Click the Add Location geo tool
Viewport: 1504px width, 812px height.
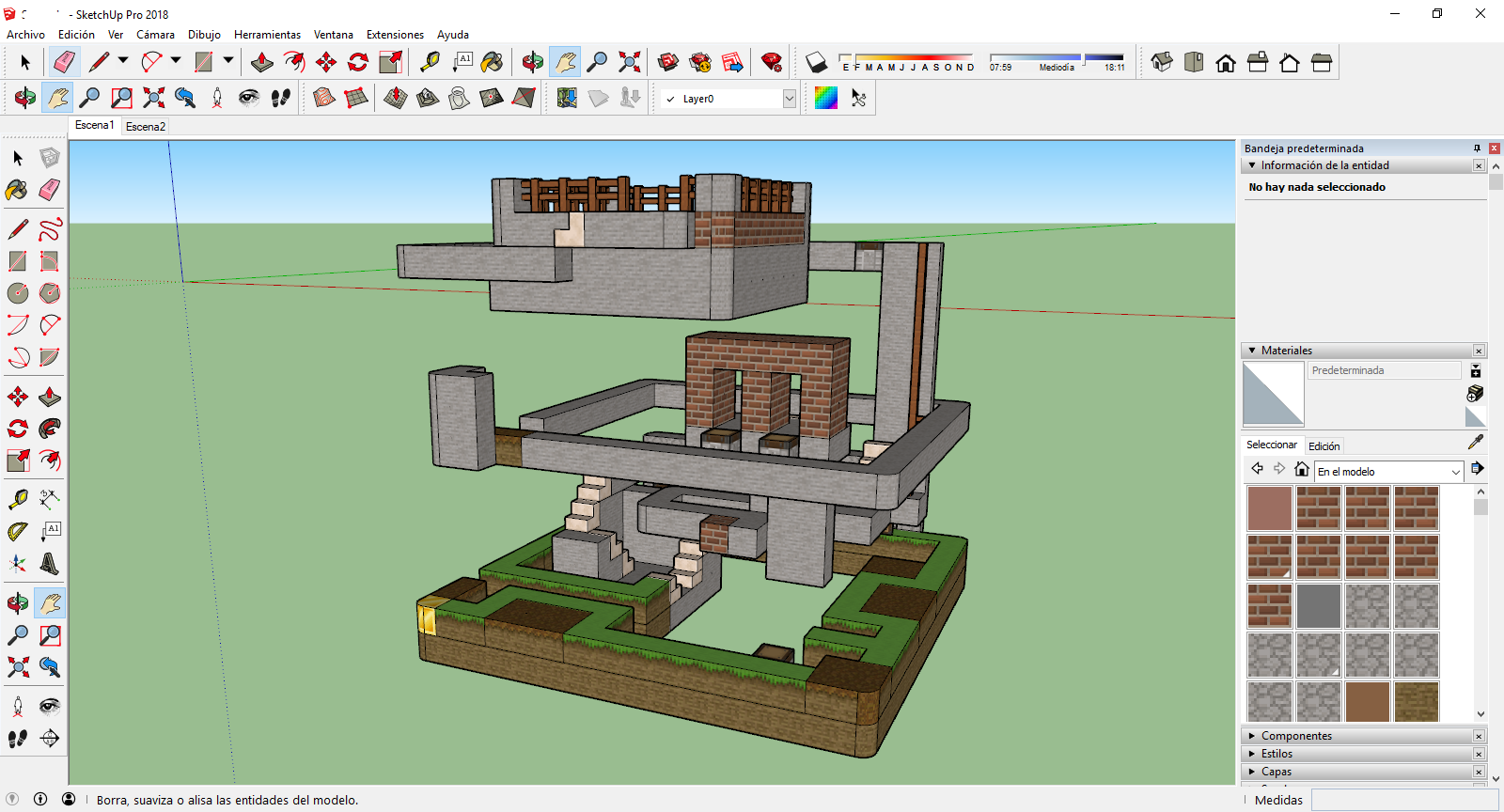pos(567,98)
